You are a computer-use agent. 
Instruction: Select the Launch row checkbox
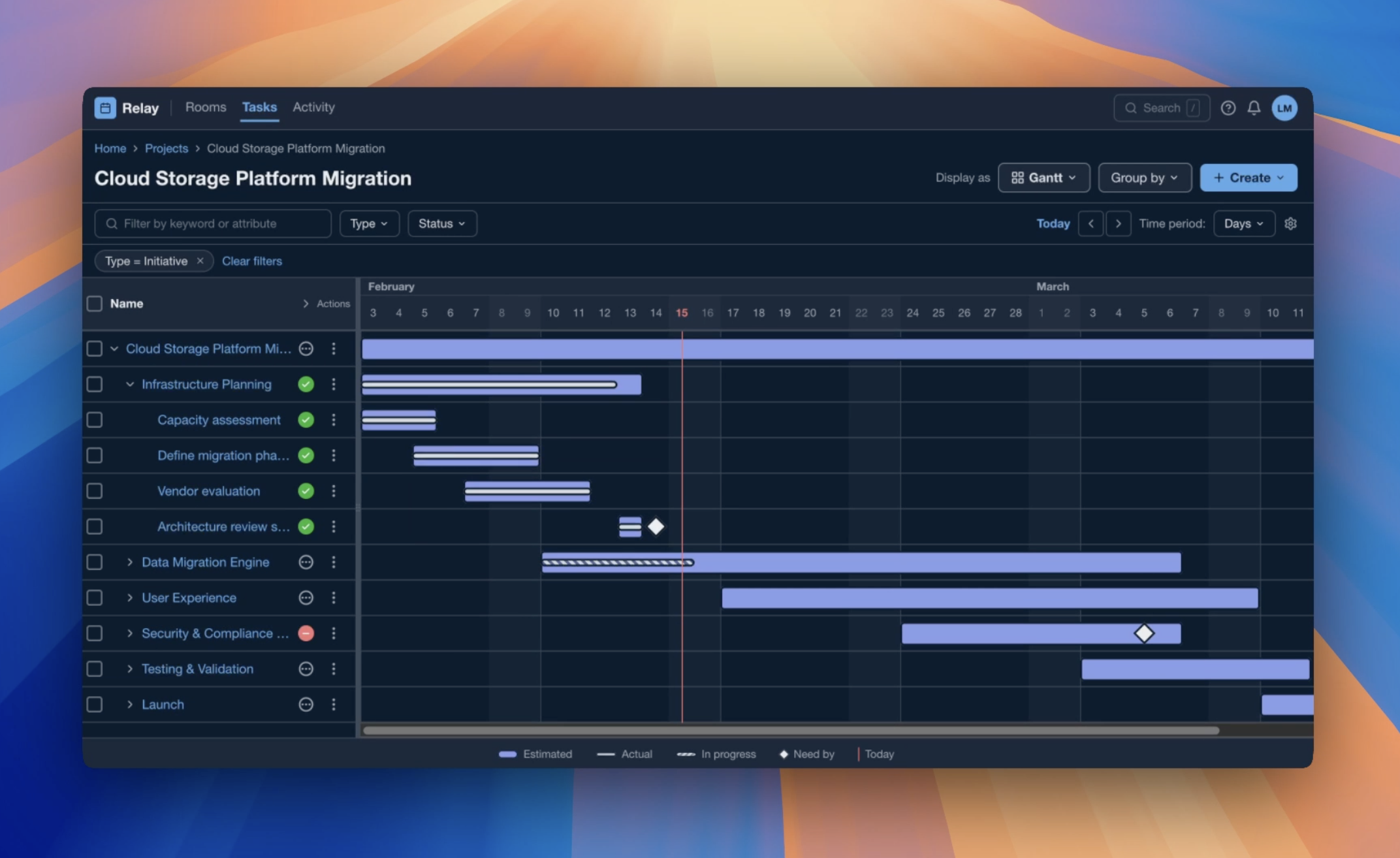point(95,704)
